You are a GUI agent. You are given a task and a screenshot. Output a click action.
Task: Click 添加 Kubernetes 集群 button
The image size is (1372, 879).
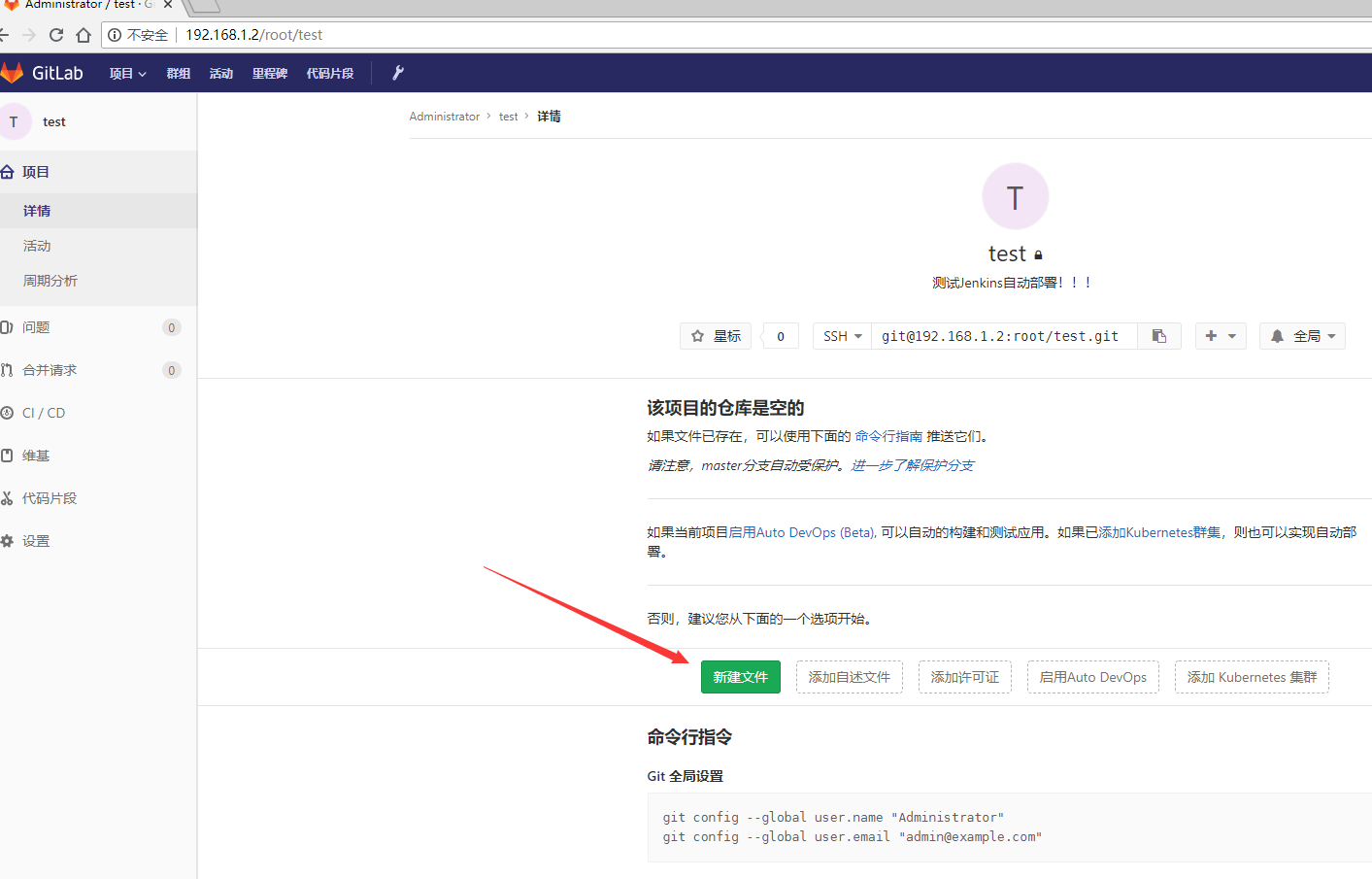1252,677
